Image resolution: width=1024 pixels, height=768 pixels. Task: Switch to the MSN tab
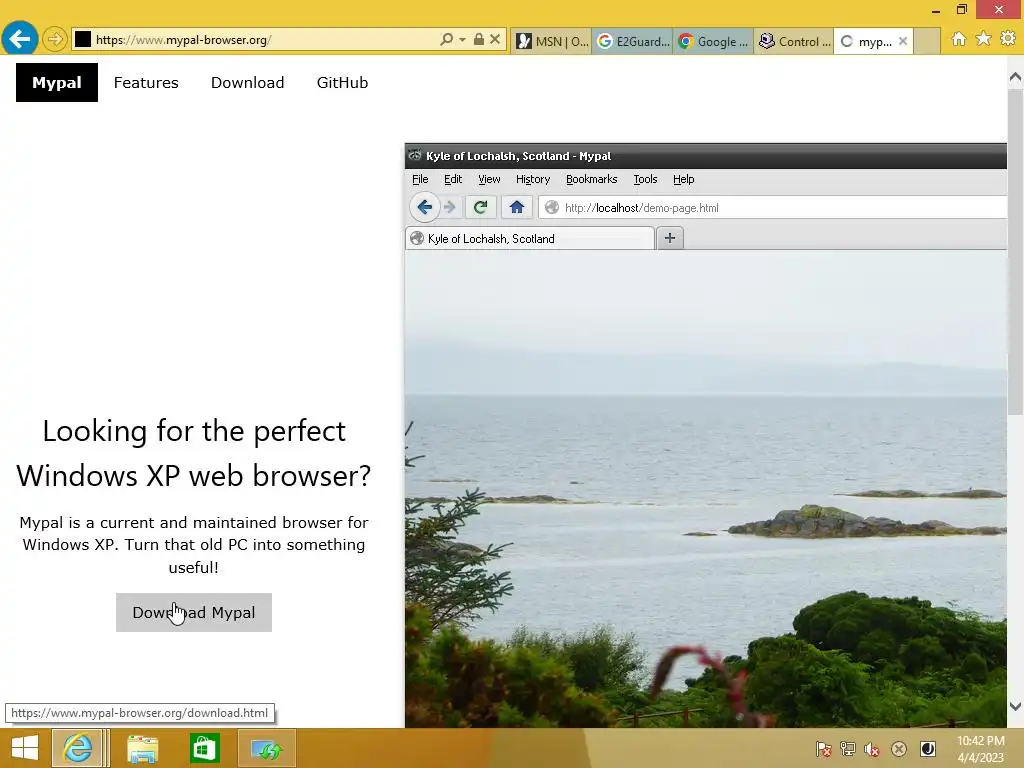552,42
